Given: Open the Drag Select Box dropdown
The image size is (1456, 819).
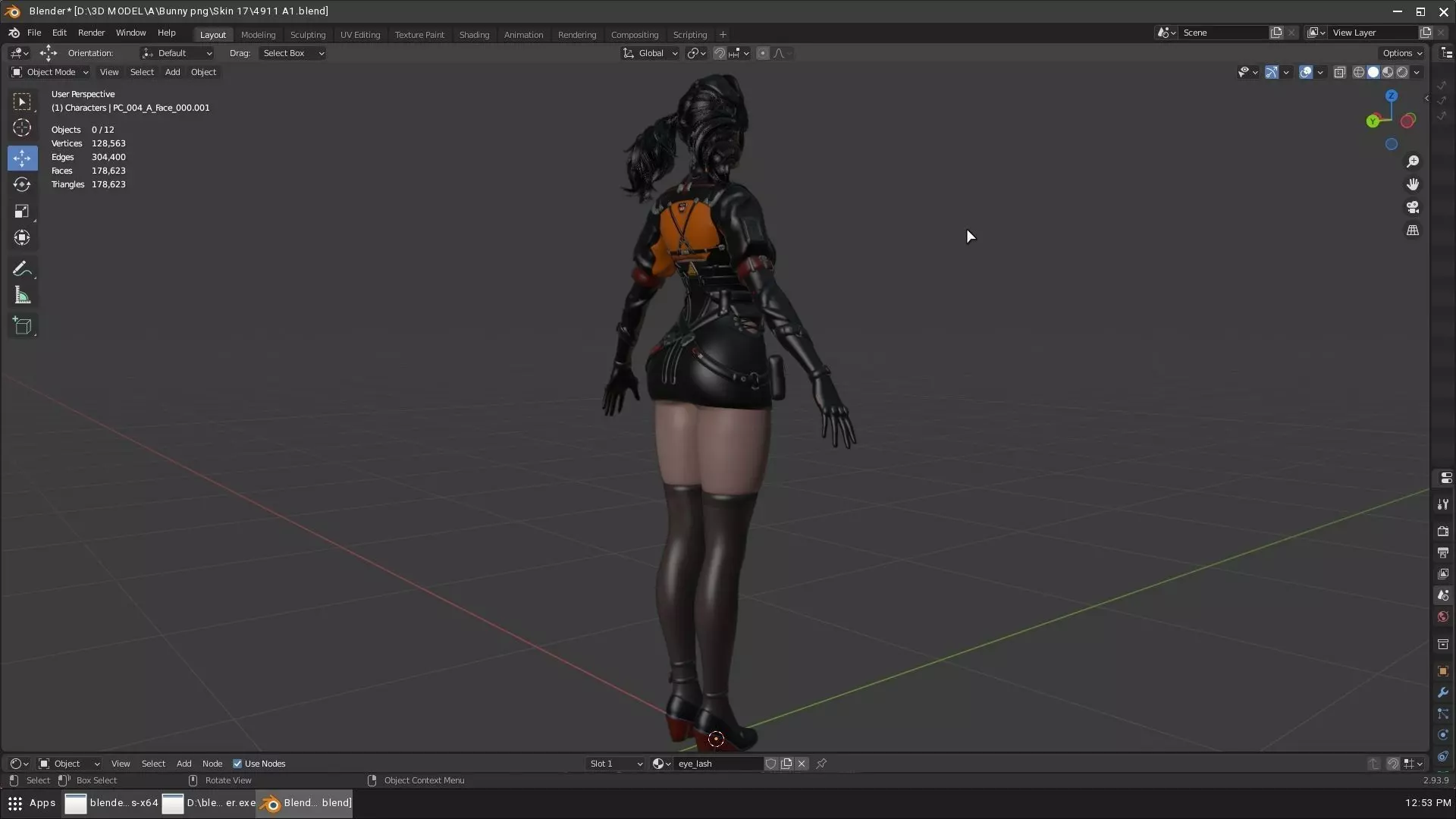Looking at the screenshot, I should coord(293,53).
